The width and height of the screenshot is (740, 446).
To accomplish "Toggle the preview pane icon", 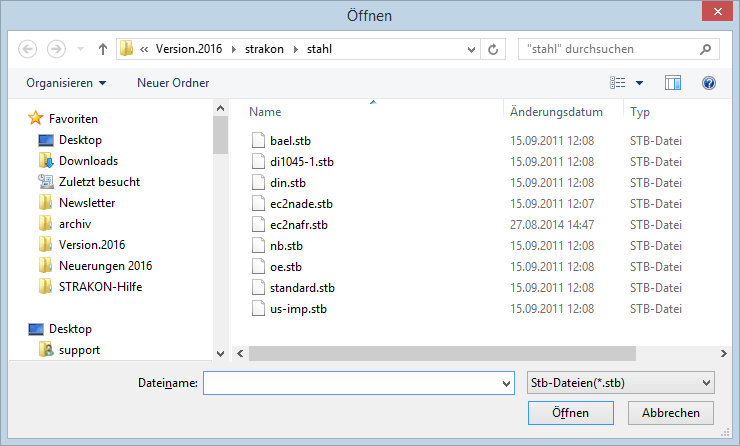I will [x=673, y=83].
